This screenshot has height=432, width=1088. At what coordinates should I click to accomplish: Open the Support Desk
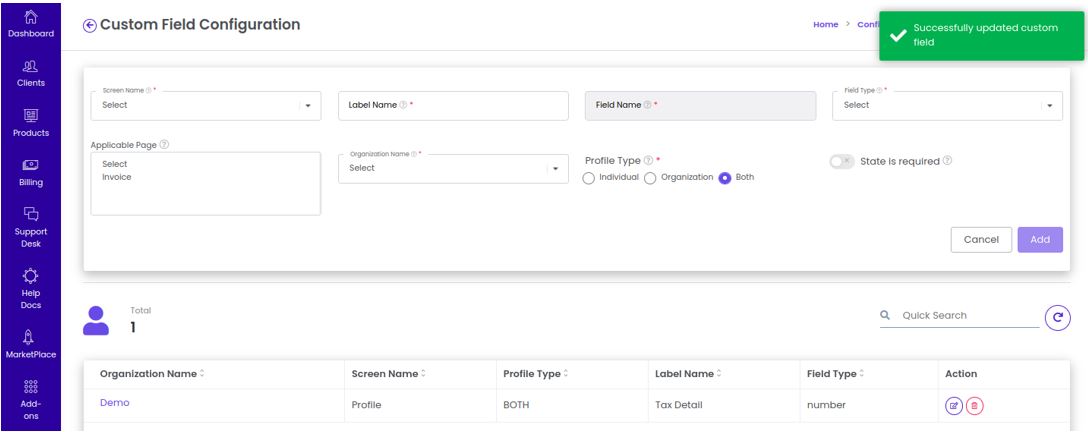click(31, 227)
